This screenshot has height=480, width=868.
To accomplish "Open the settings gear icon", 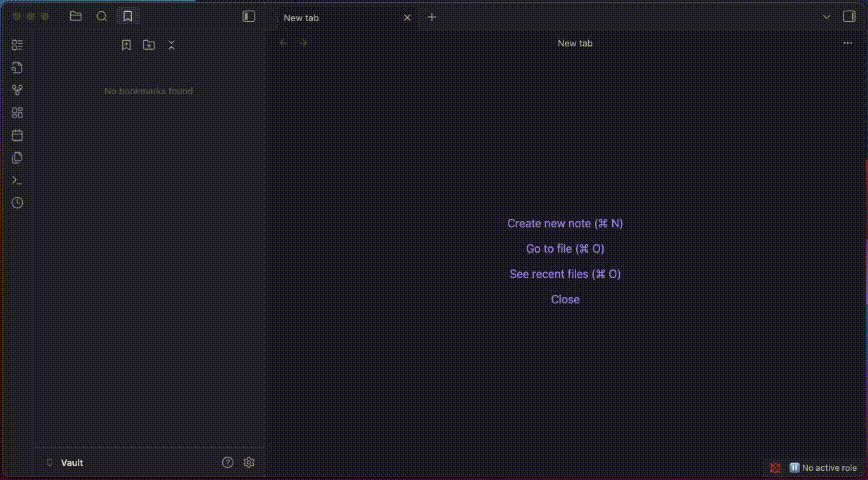I will pos(249,462).
